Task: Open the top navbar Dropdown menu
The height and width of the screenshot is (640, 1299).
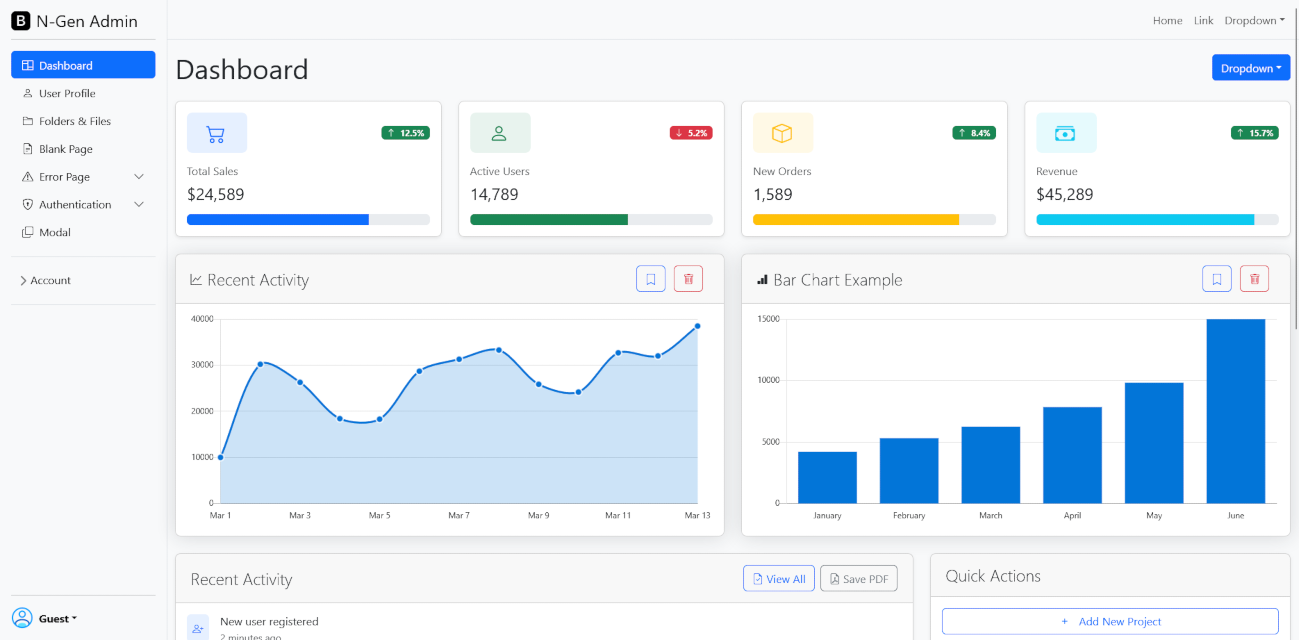Action: [x=1254, y=20]
